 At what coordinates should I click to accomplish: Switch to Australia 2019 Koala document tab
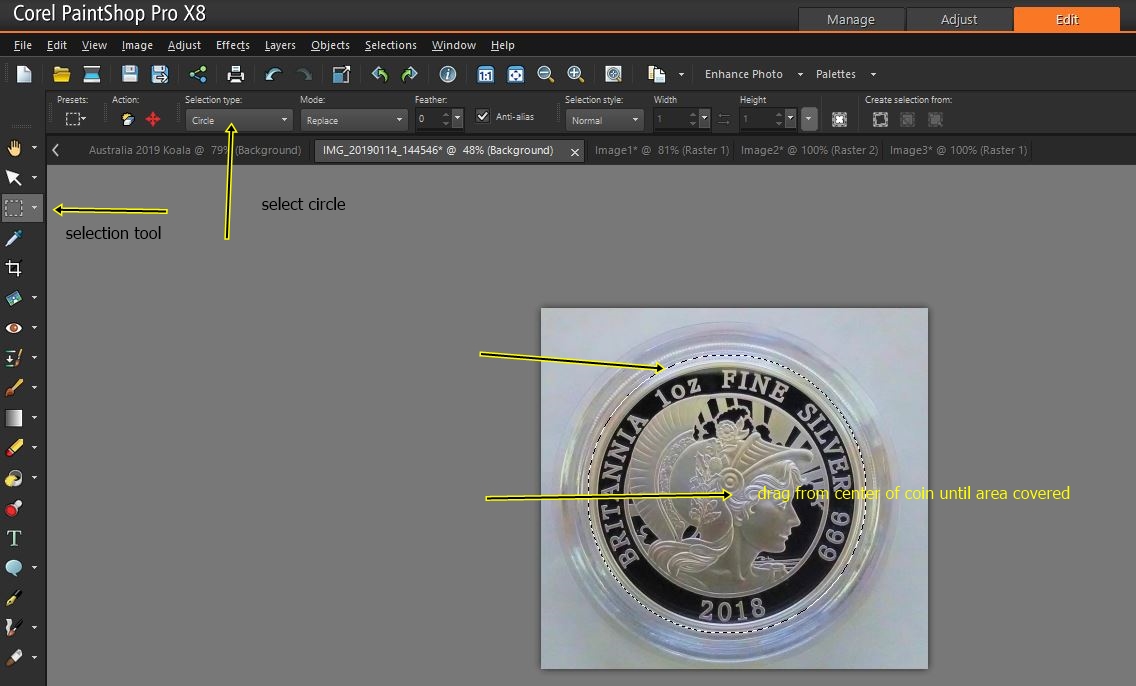point(194,150)
